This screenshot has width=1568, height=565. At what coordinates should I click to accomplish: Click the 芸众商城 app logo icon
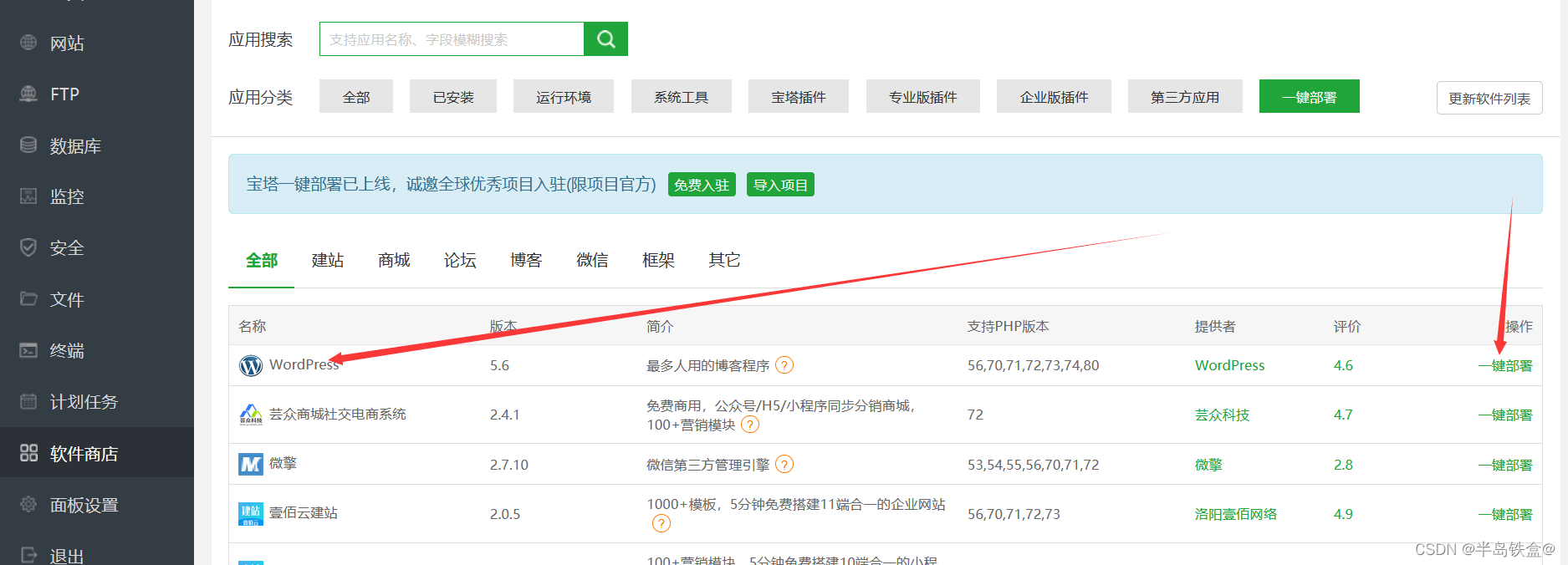coord(251,415)
